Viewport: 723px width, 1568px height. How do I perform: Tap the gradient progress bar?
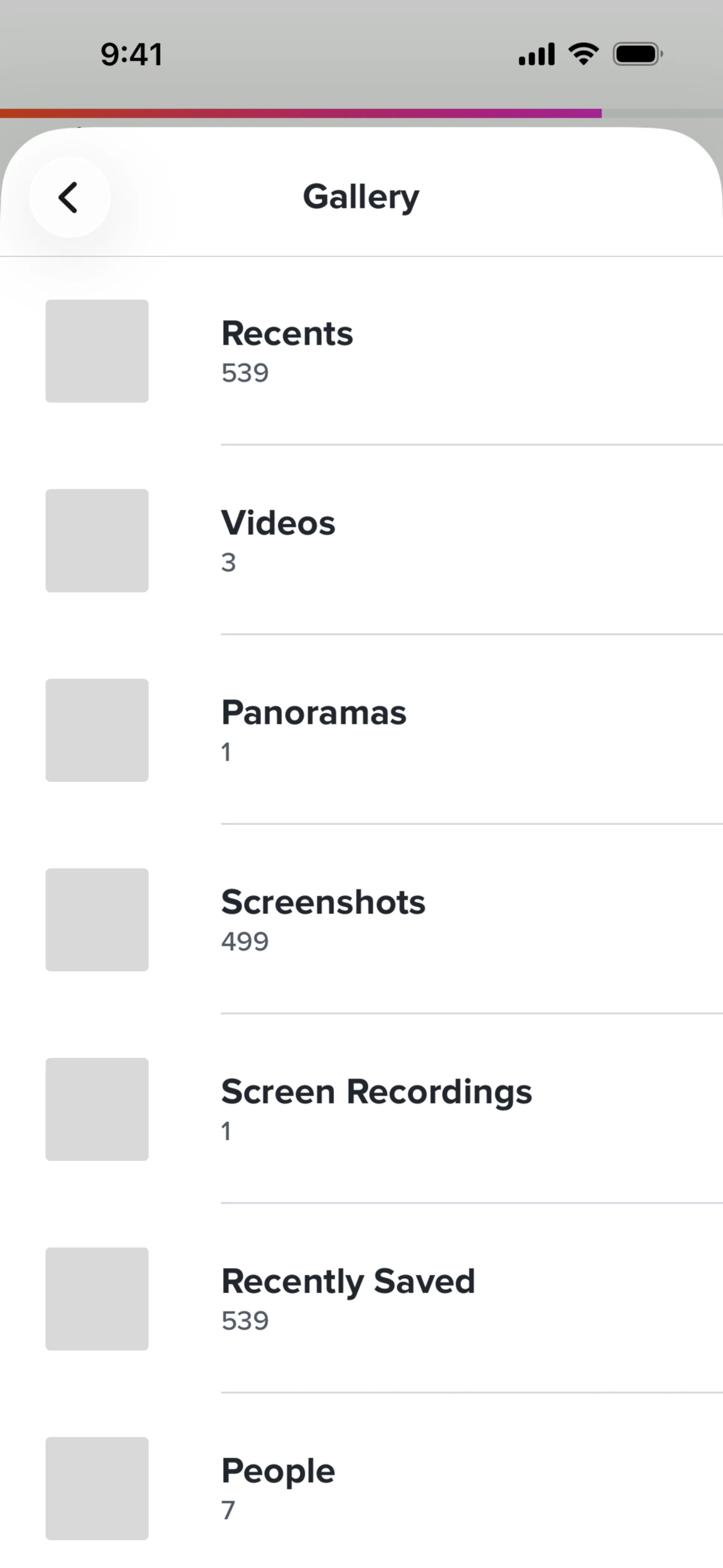click(x=300, y=113)
